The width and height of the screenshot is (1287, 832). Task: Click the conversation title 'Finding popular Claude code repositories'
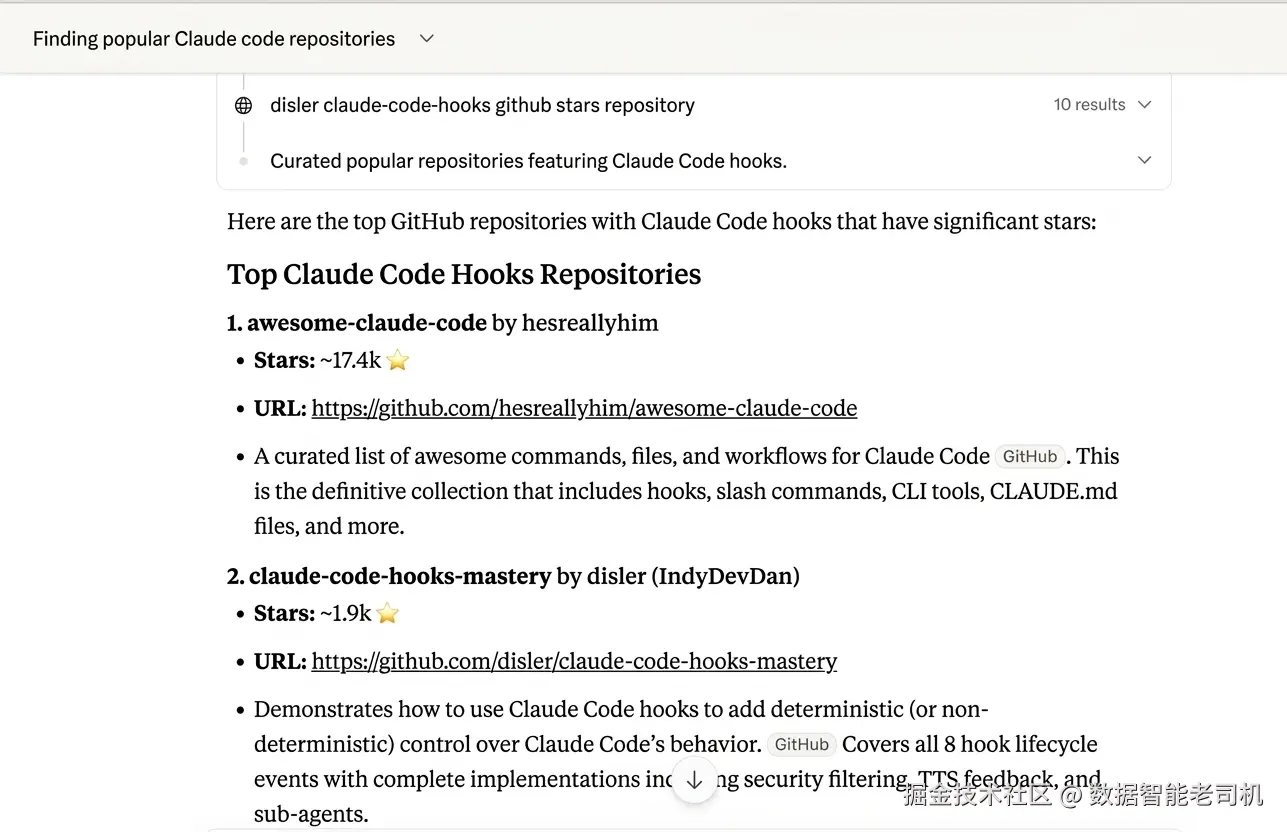coord(214,39)
